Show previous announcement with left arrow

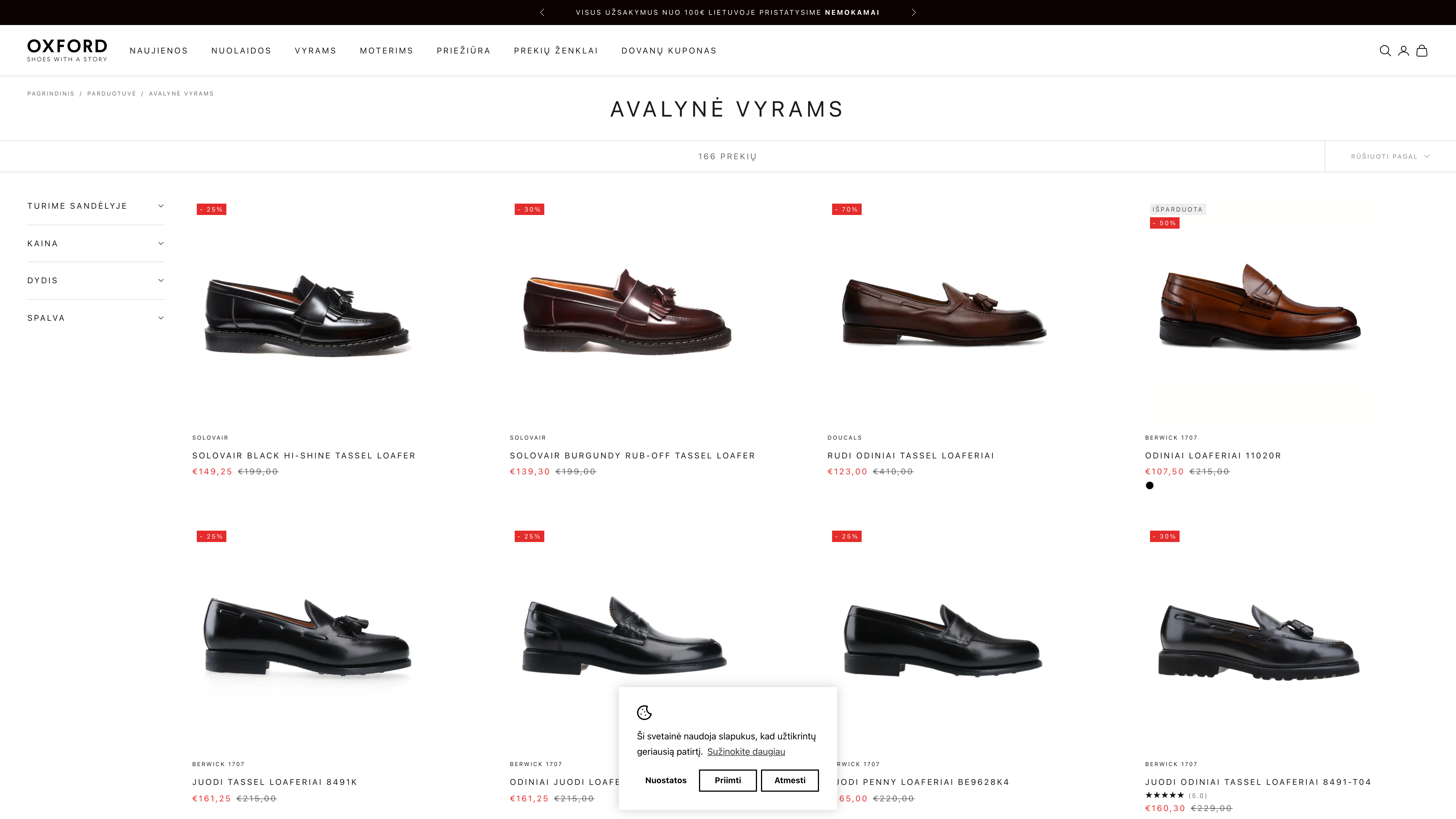(542, 13)
